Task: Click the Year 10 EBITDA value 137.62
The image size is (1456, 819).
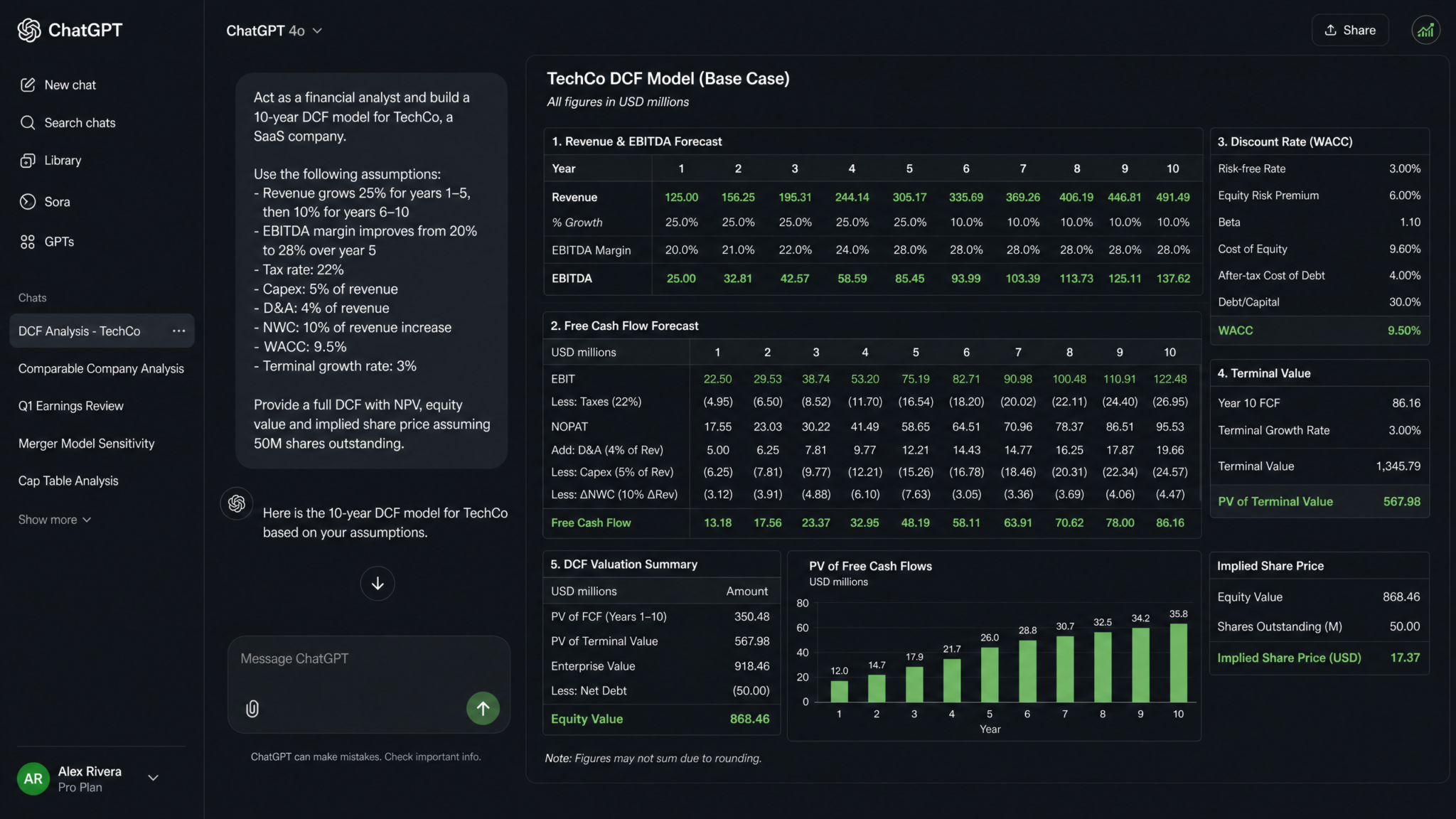Action: click(1173, 278)
